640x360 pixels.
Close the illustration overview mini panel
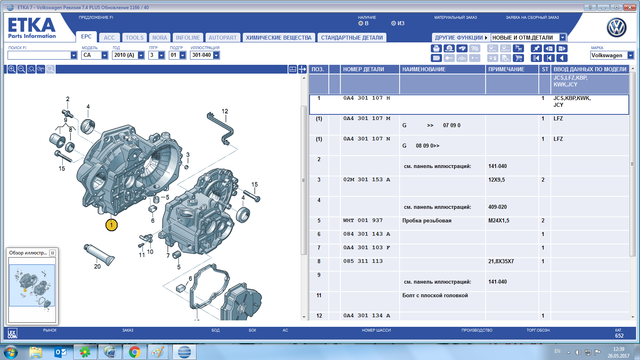tap(52, 253)
